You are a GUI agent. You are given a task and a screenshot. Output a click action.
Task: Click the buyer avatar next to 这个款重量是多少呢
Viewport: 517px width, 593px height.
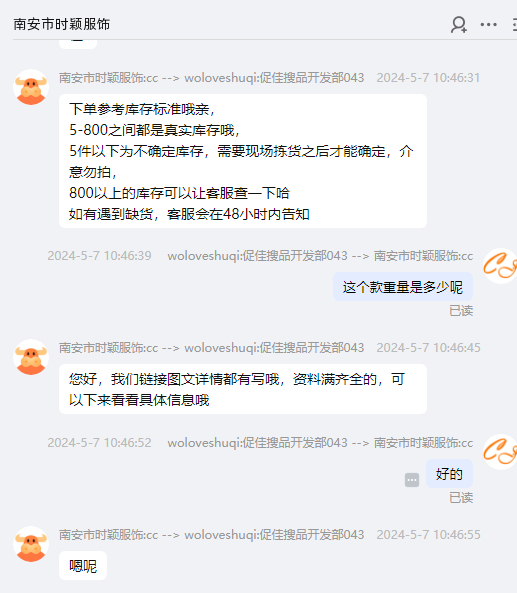500,266
